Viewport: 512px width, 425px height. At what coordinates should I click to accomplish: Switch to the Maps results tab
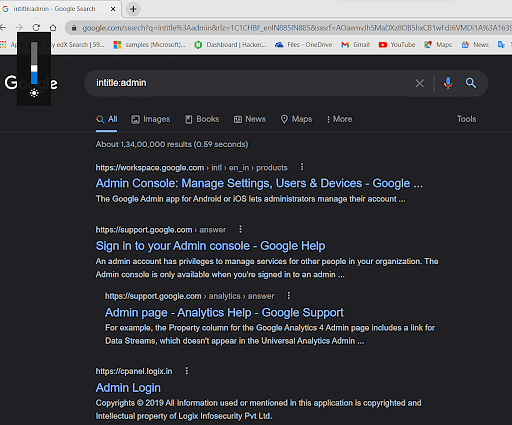[296, 119]
